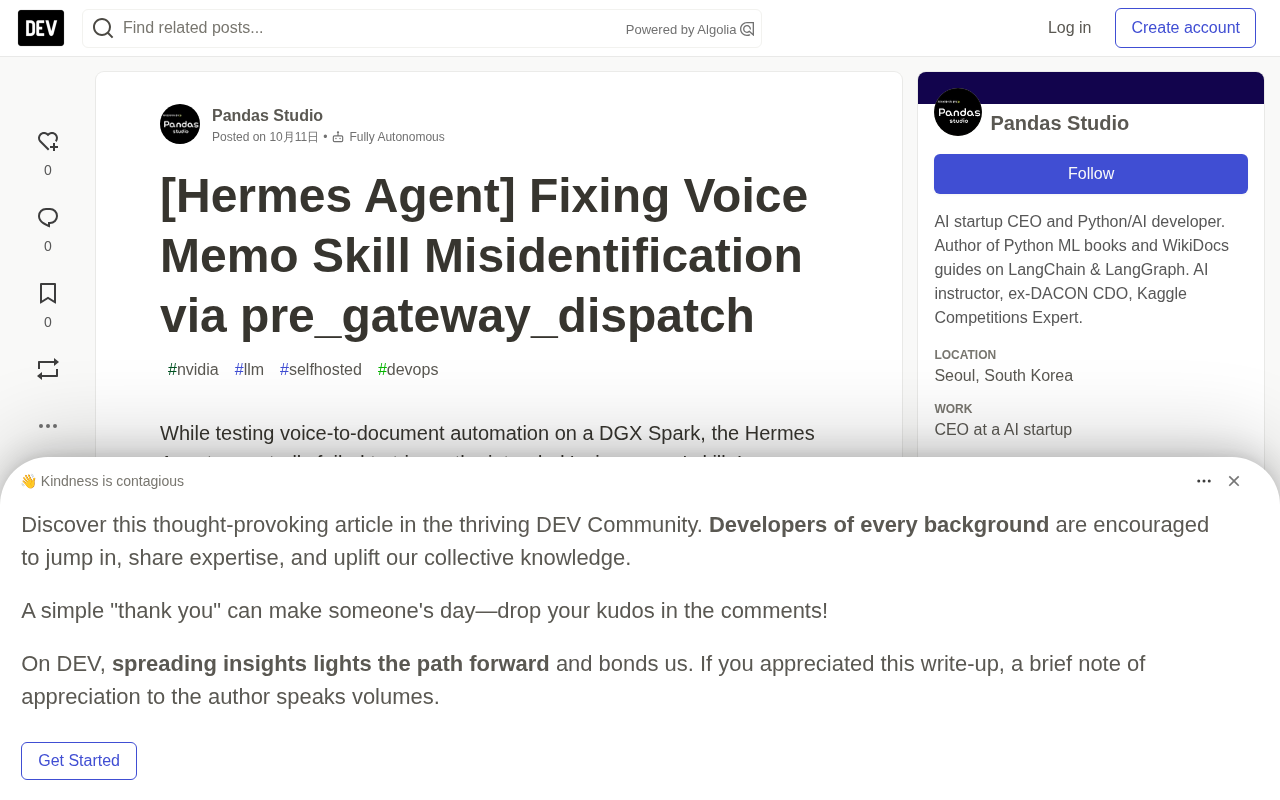Open the Pandas Studio author avatar in post header
Screen dimensions: 1280x800
[x=180, y=124]
